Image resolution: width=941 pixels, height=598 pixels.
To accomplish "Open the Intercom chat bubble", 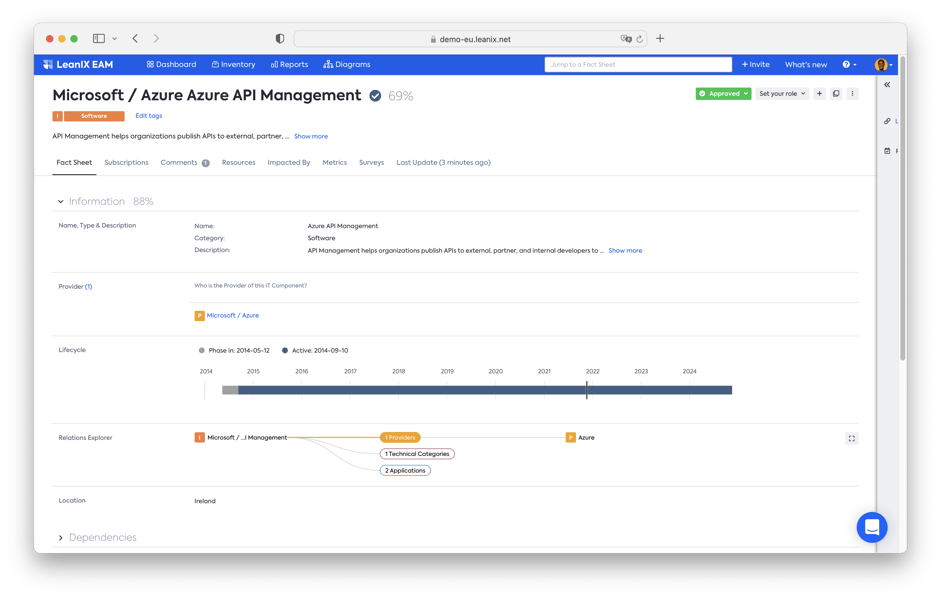I will pyautogui.click(x=871, y=527).
